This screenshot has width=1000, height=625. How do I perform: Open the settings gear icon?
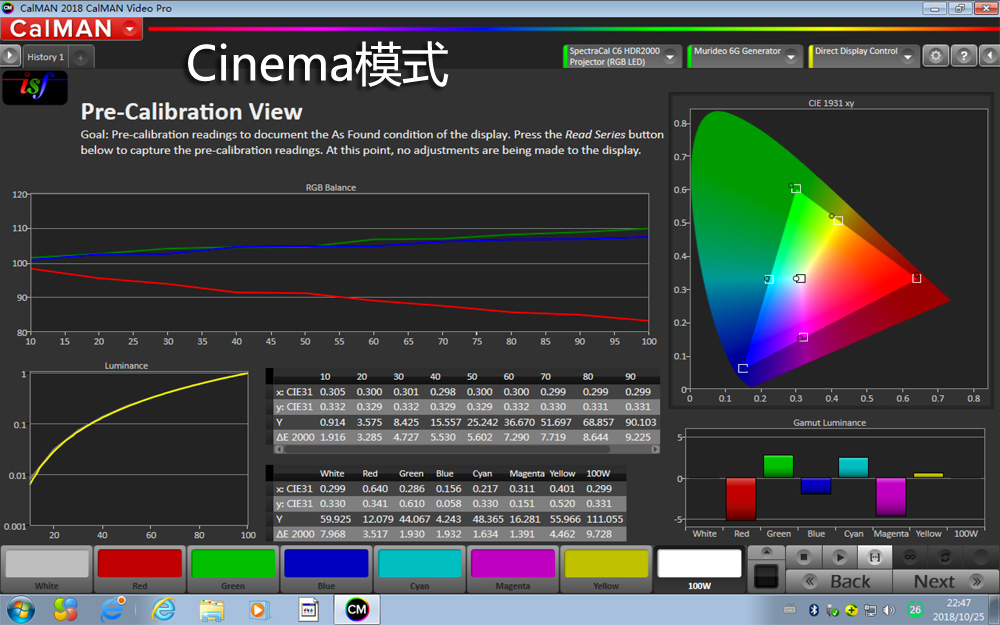pyautogui.click(x=935, y=56)
